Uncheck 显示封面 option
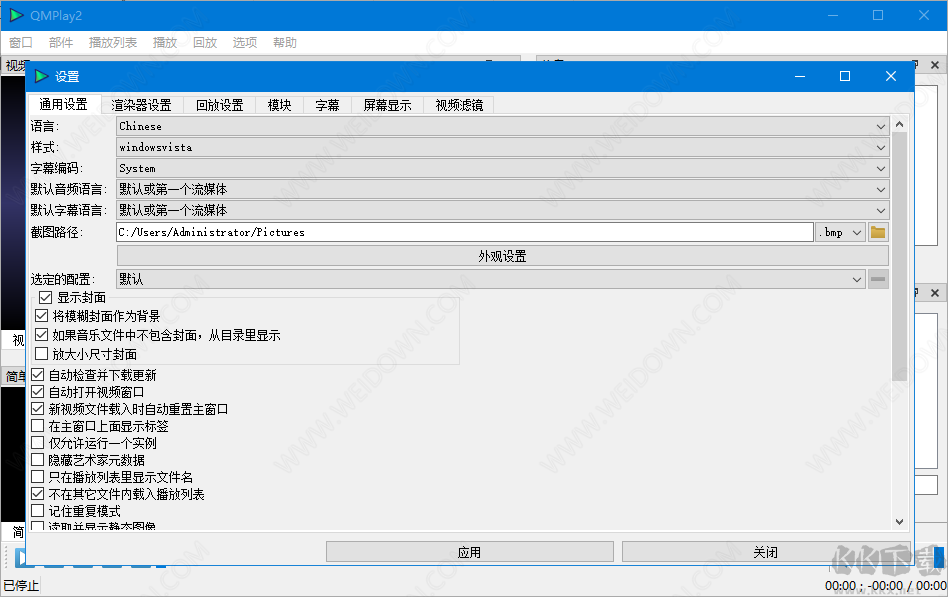This screenshot has height=597, width=948. 46,297
